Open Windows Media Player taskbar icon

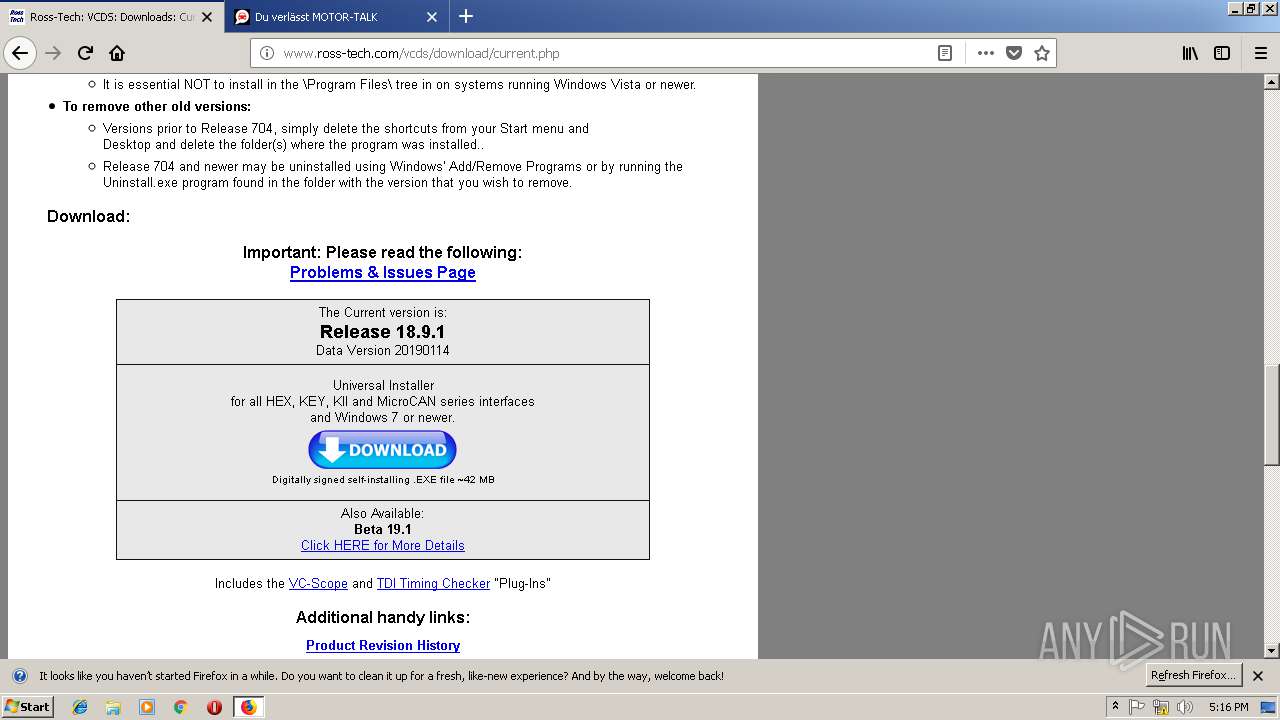pyautogui.click(x=147, y=707)
